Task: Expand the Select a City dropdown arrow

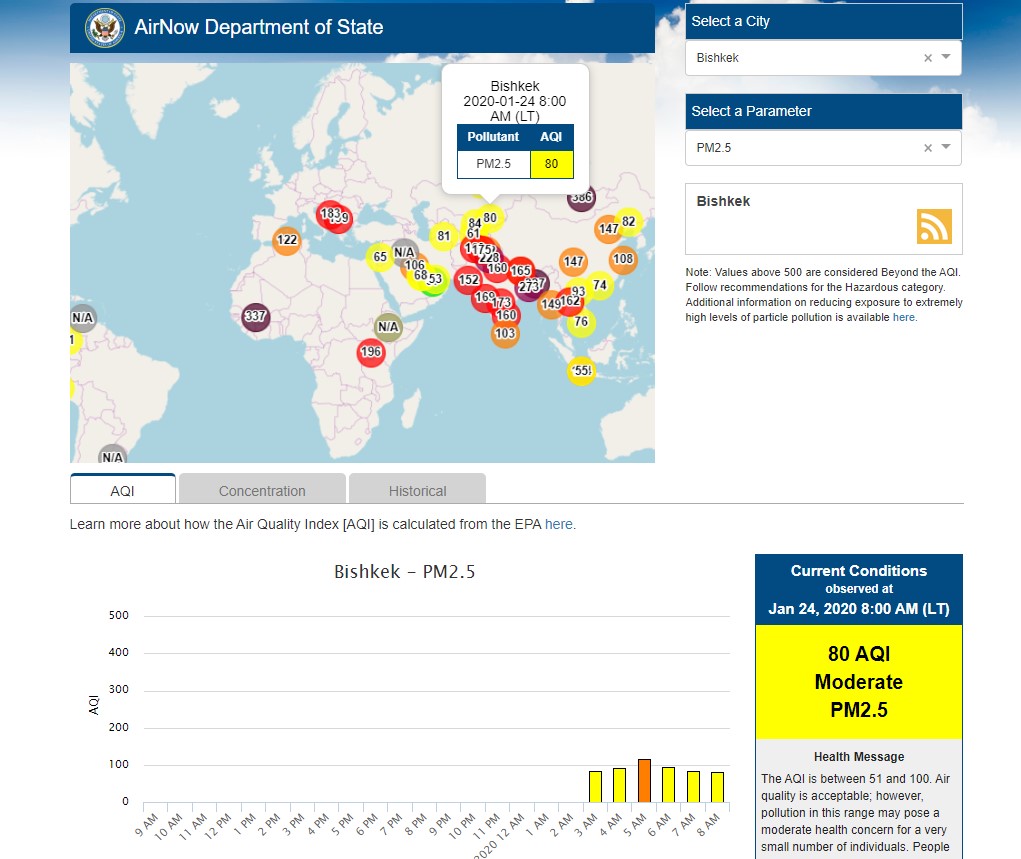Action: click(x=946, y=58)
